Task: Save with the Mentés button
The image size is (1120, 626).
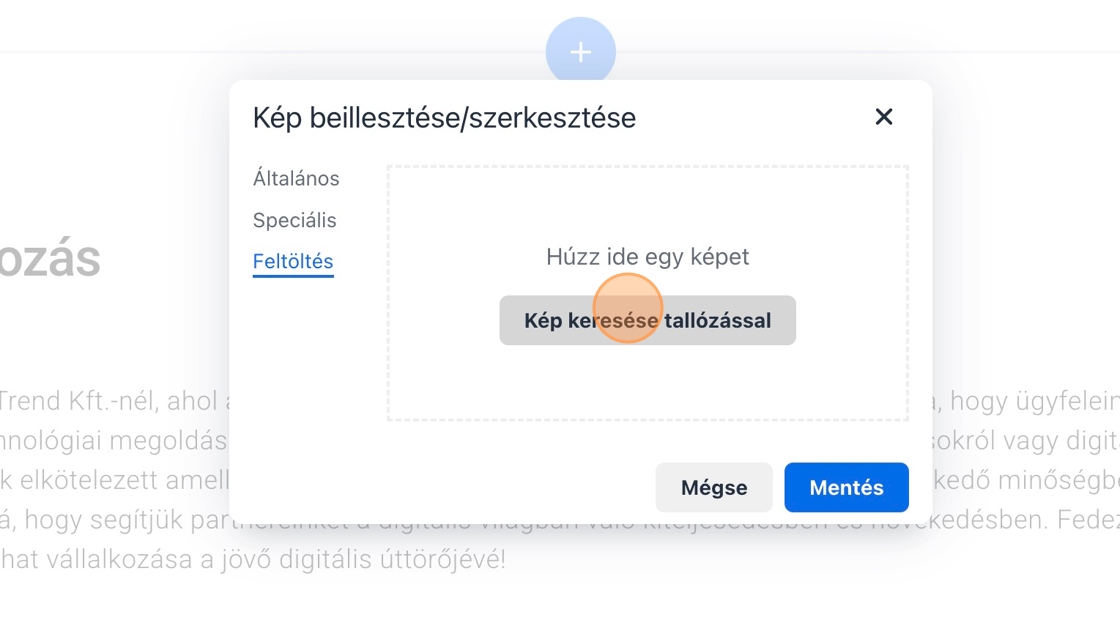Action: tap(846, 488)
